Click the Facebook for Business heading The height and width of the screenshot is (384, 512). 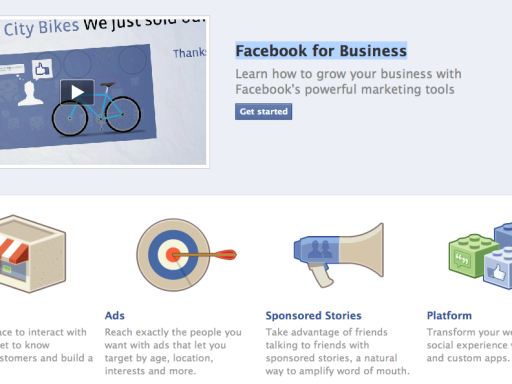click(x=321, y=51)
